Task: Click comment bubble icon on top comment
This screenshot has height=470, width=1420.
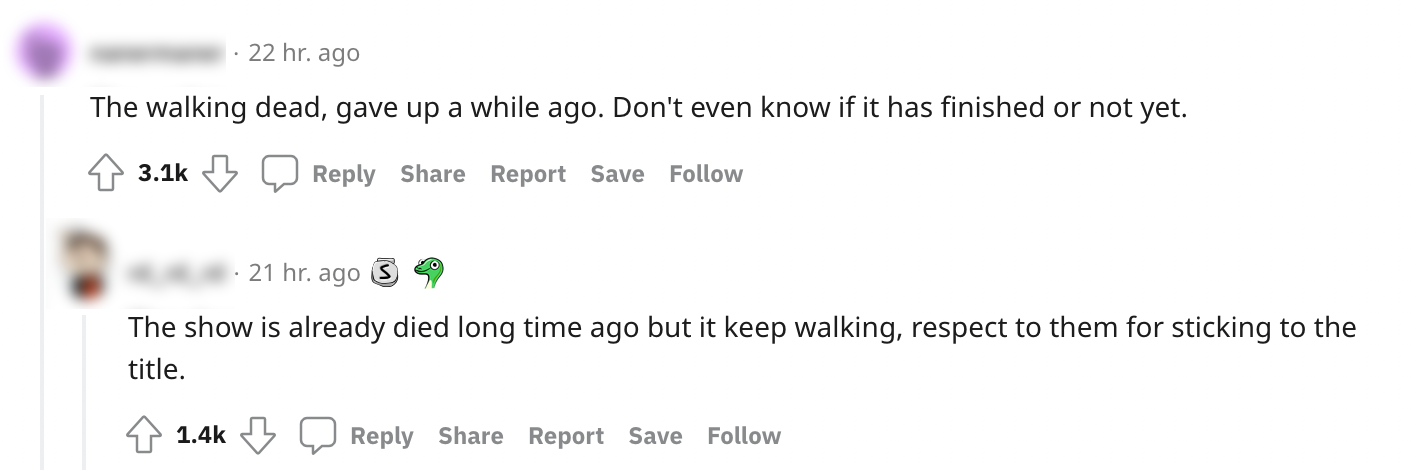Action: tap(278, 175)
